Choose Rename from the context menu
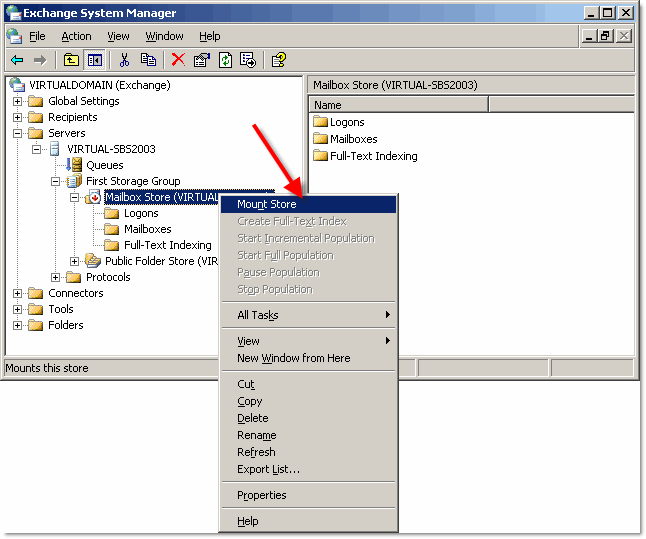Screen dimensions: 646x539 pos(308,435)
